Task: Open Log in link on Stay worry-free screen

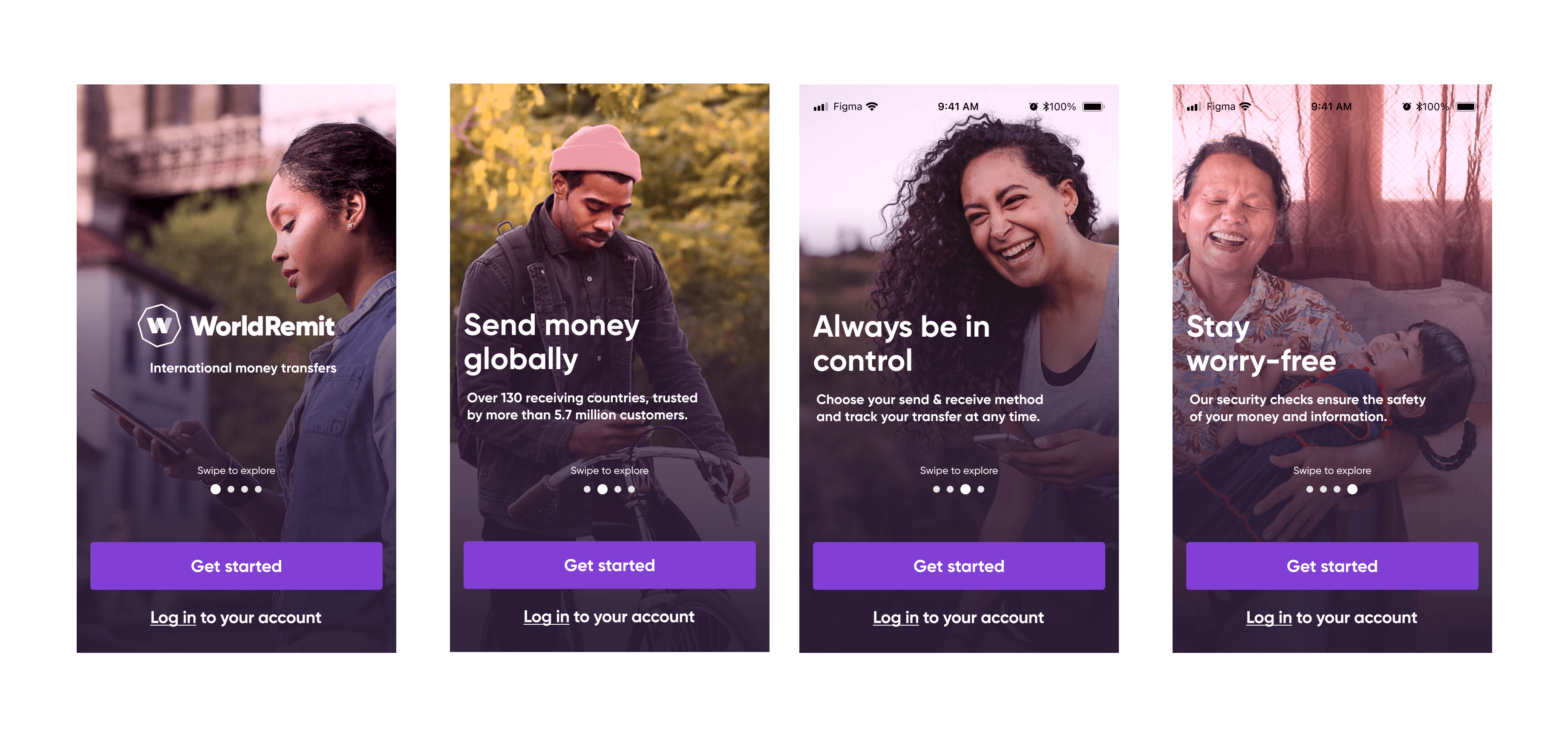Action: 1268,618
